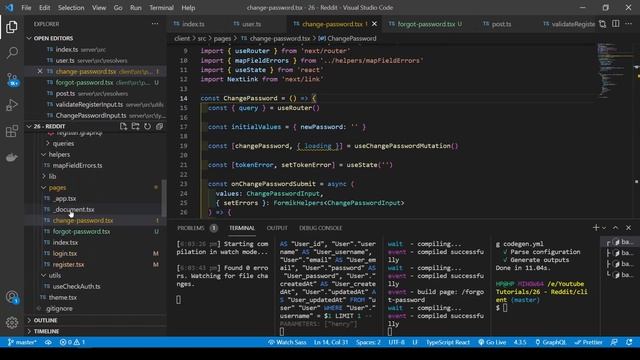Open useCheckAuth.ts in file tree

[76, 287]
